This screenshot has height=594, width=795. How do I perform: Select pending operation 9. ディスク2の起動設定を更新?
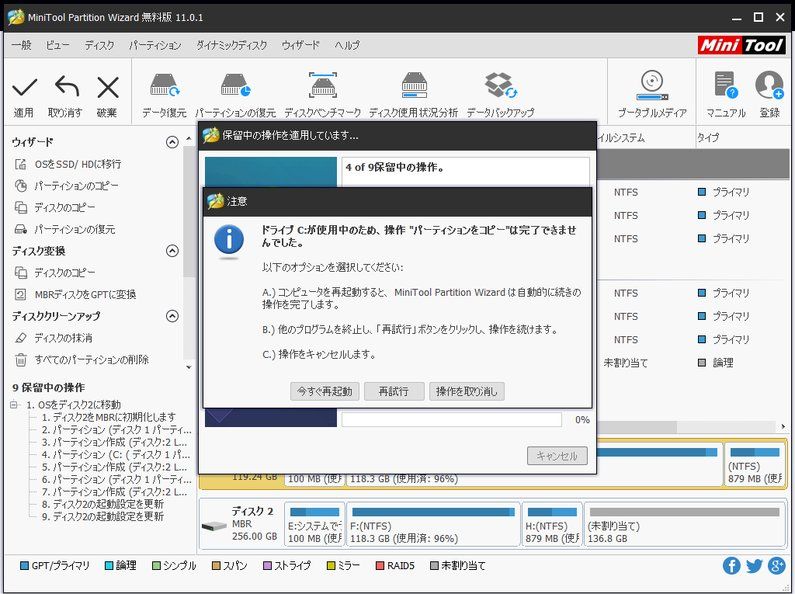(x=102, y=516)
